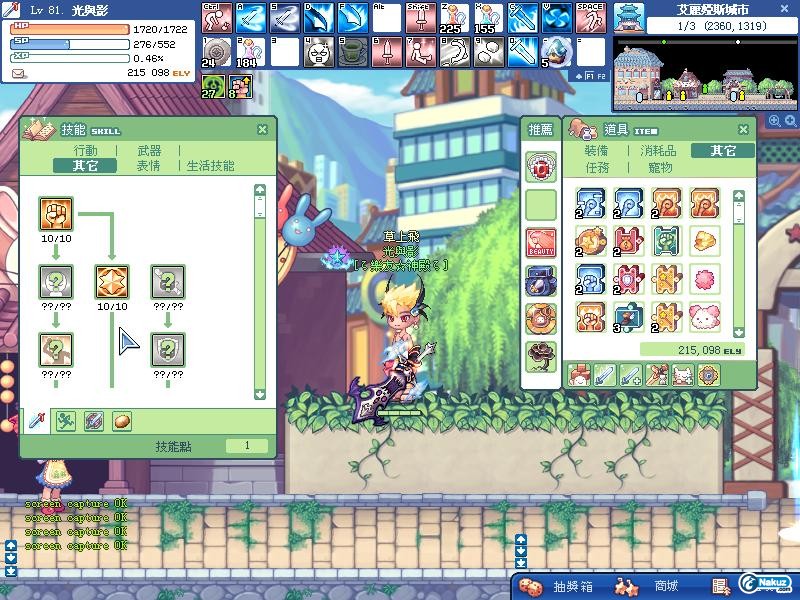Image resolution: width=800 pixels, height=600 pixels.
Task: Click the skill list scroll-up arrow
Action: [260, 190]
